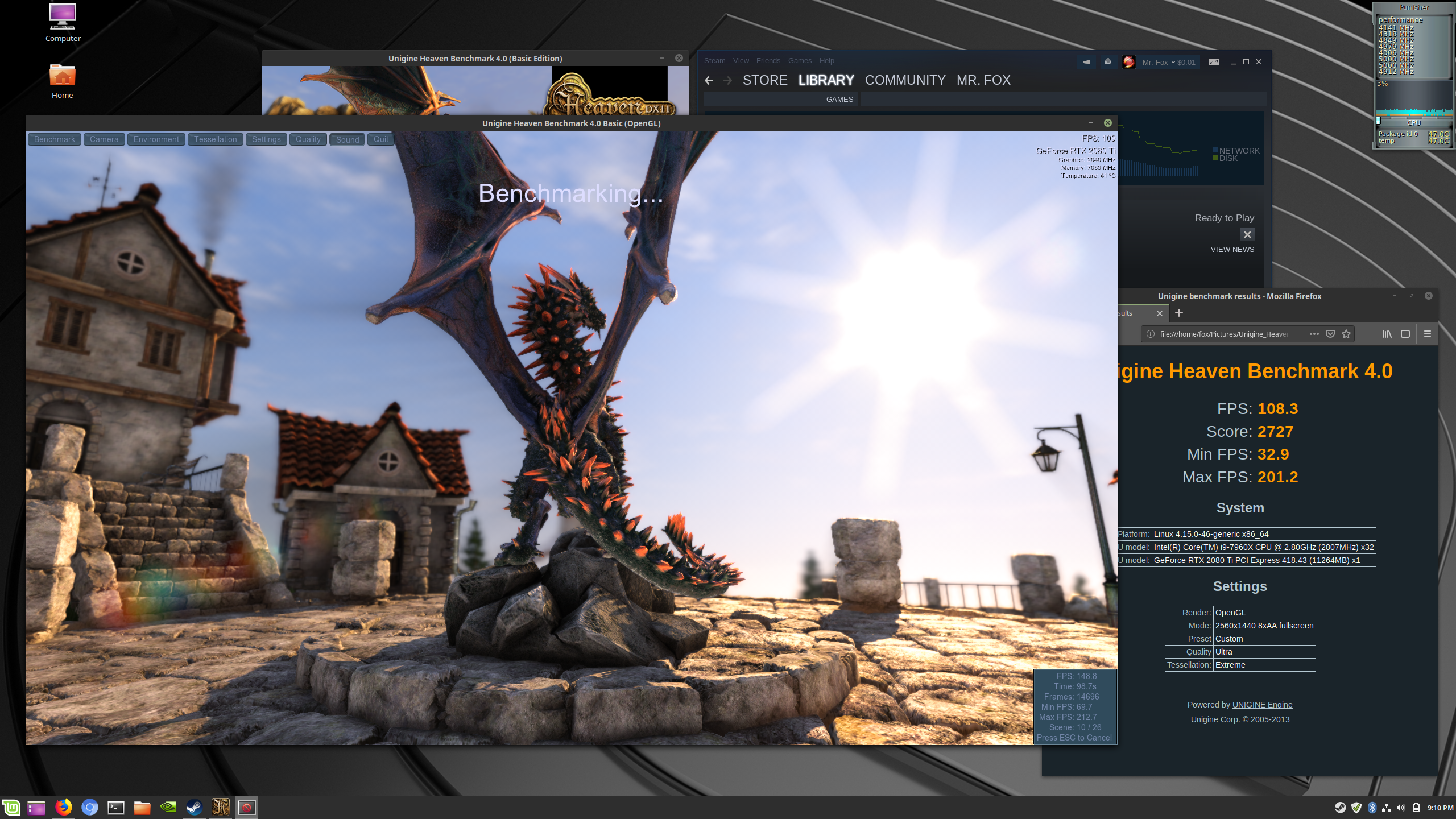This screenshot has height=819, width=1456.
Task: Click the 9:10 PM clock
Action: click(x=1440, y=808)
